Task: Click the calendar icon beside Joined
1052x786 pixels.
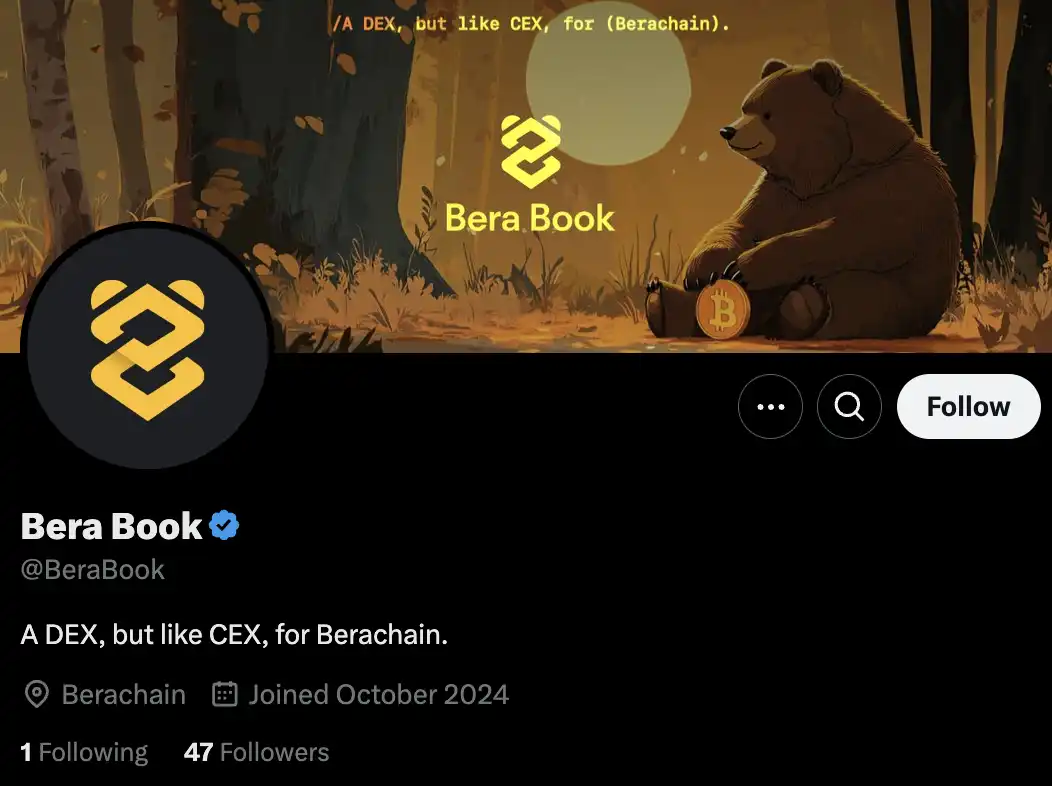Action: click(225, 694)
